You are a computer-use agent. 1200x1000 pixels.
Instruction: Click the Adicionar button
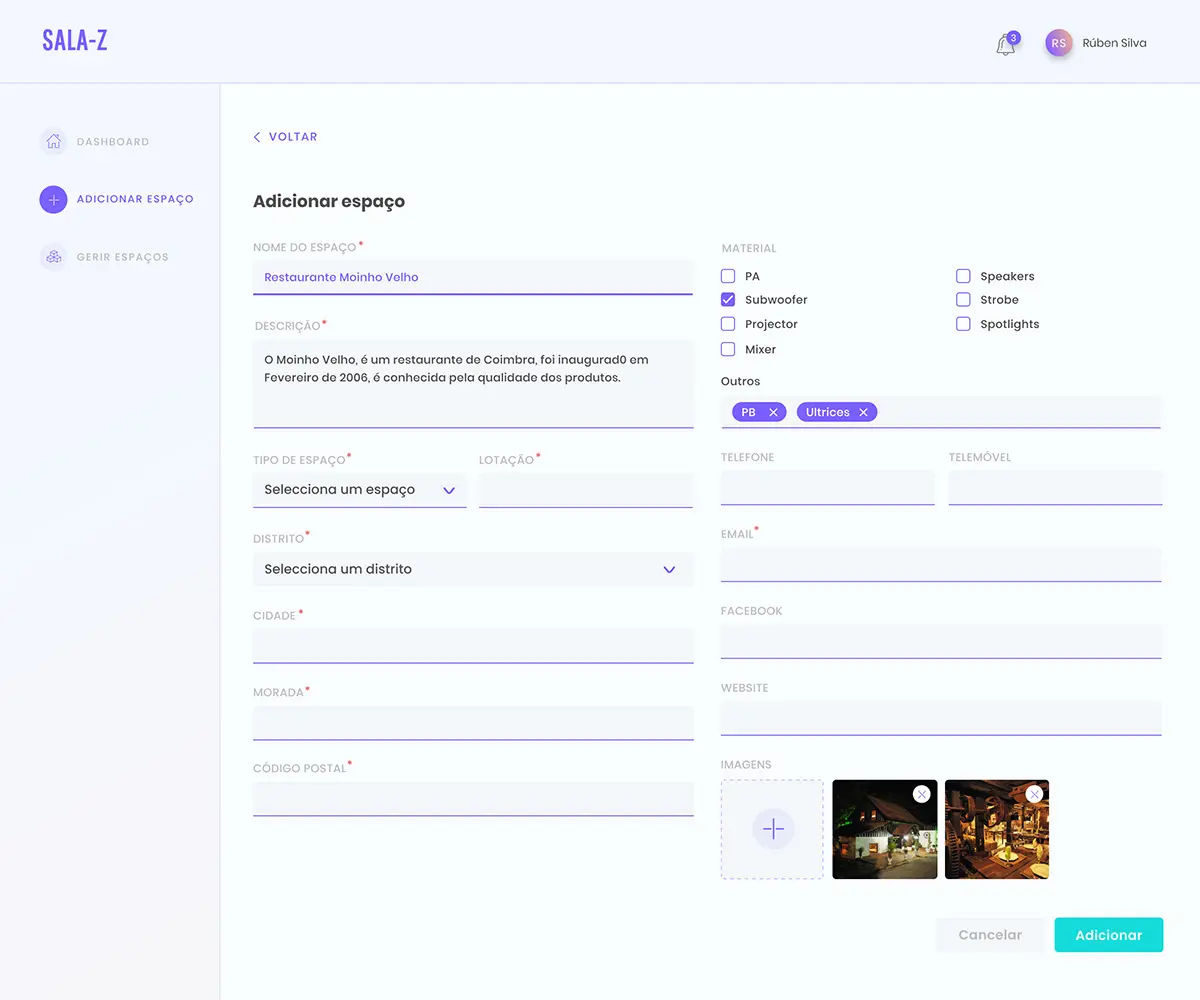point(1109,935)
